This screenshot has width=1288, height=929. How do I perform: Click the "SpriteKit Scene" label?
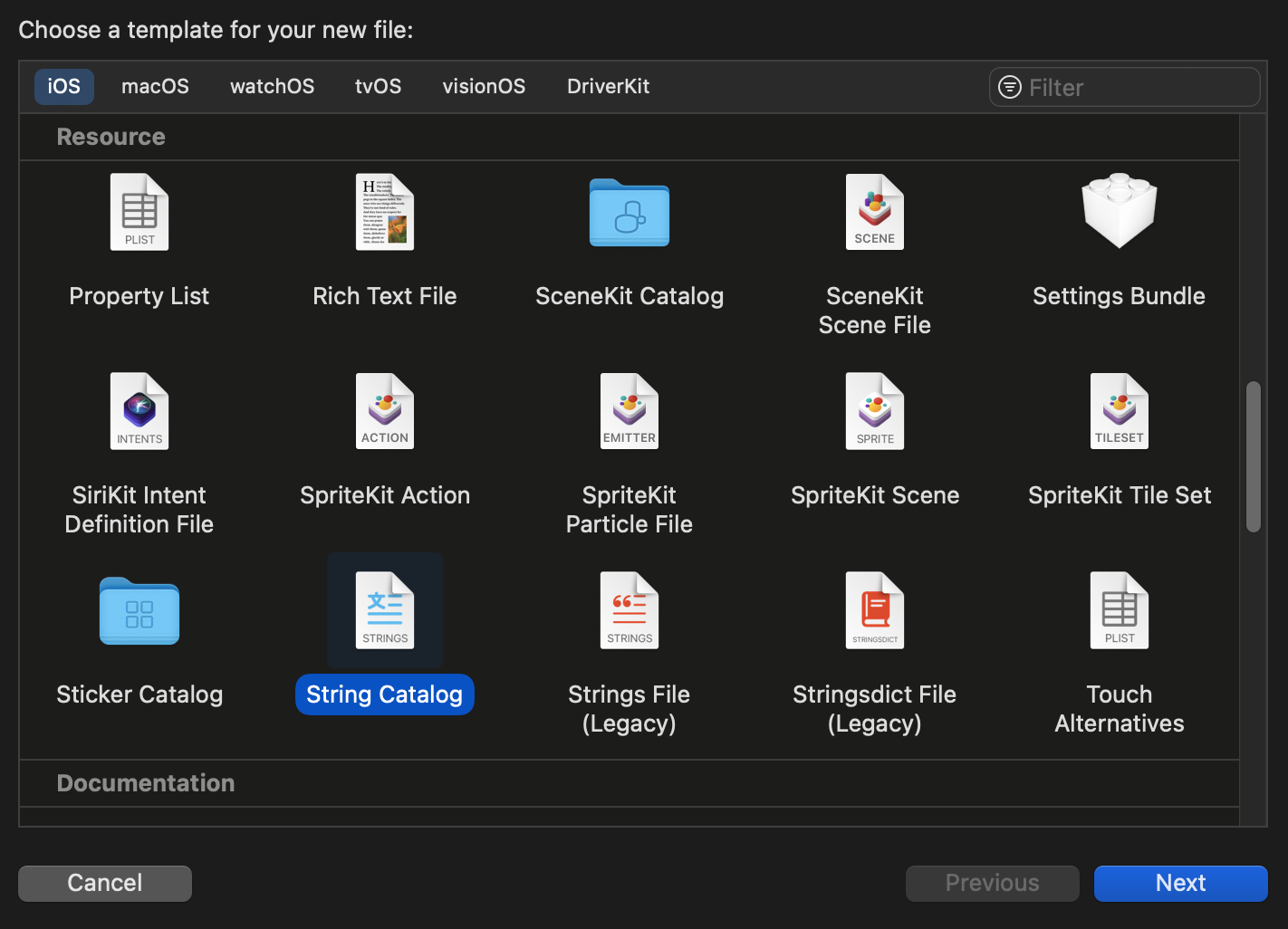point(875,495)
